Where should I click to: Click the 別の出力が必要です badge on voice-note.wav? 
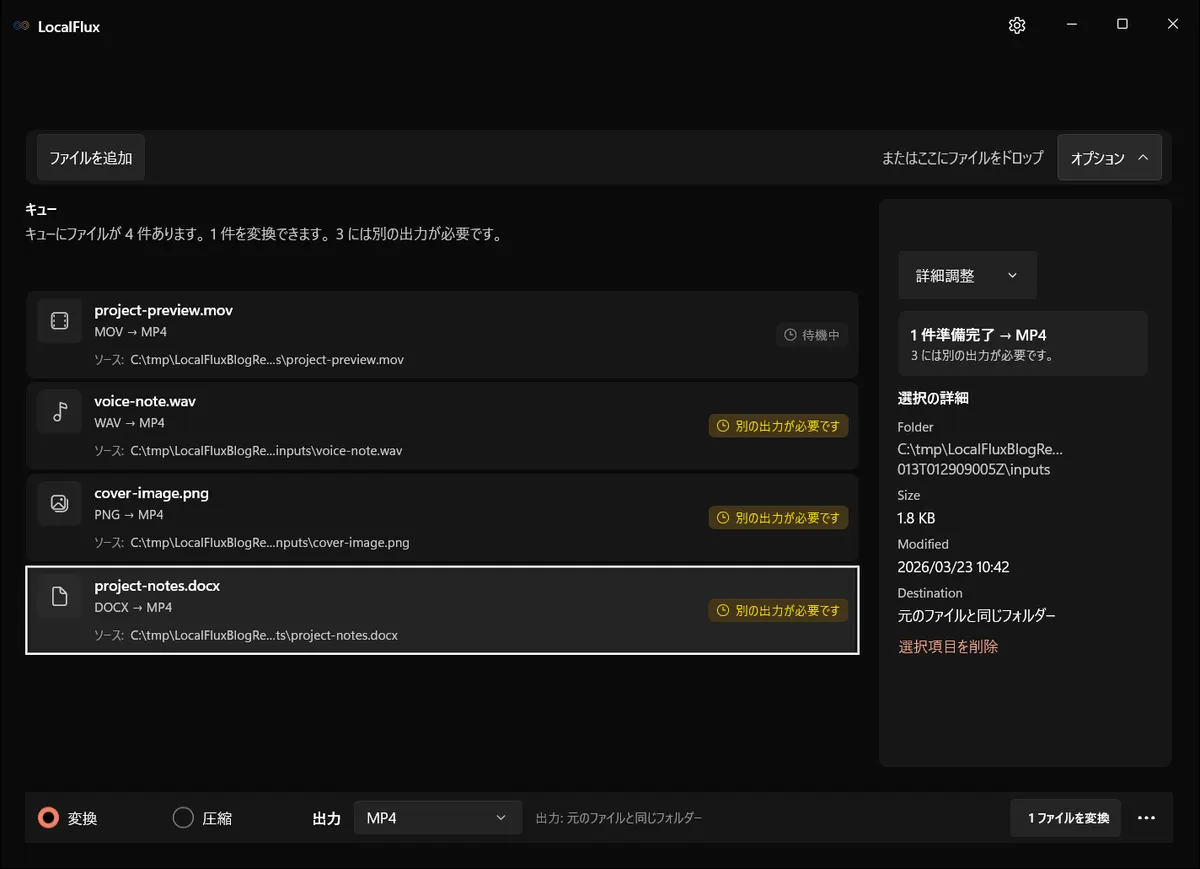[x=778, y=426]
